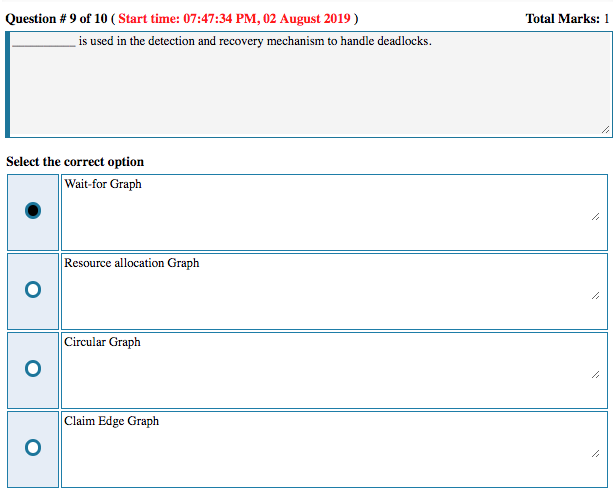Viewport: 613px width, 489px height.
Task: Click the 'Select the correct option' label
Action: pyautogui.click(x=75, y=162)
